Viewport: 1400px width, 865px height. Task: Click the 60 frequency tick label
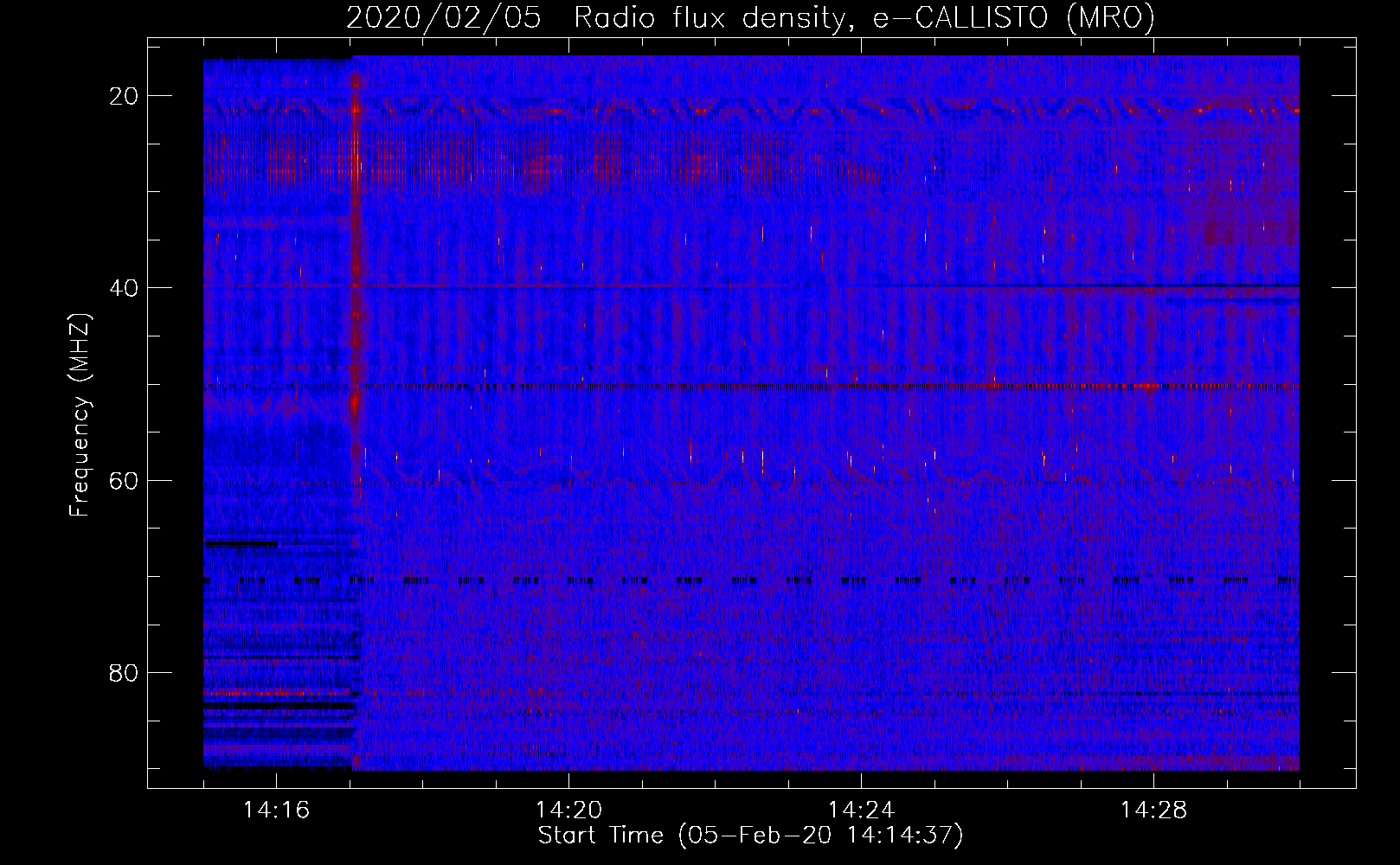124,480
